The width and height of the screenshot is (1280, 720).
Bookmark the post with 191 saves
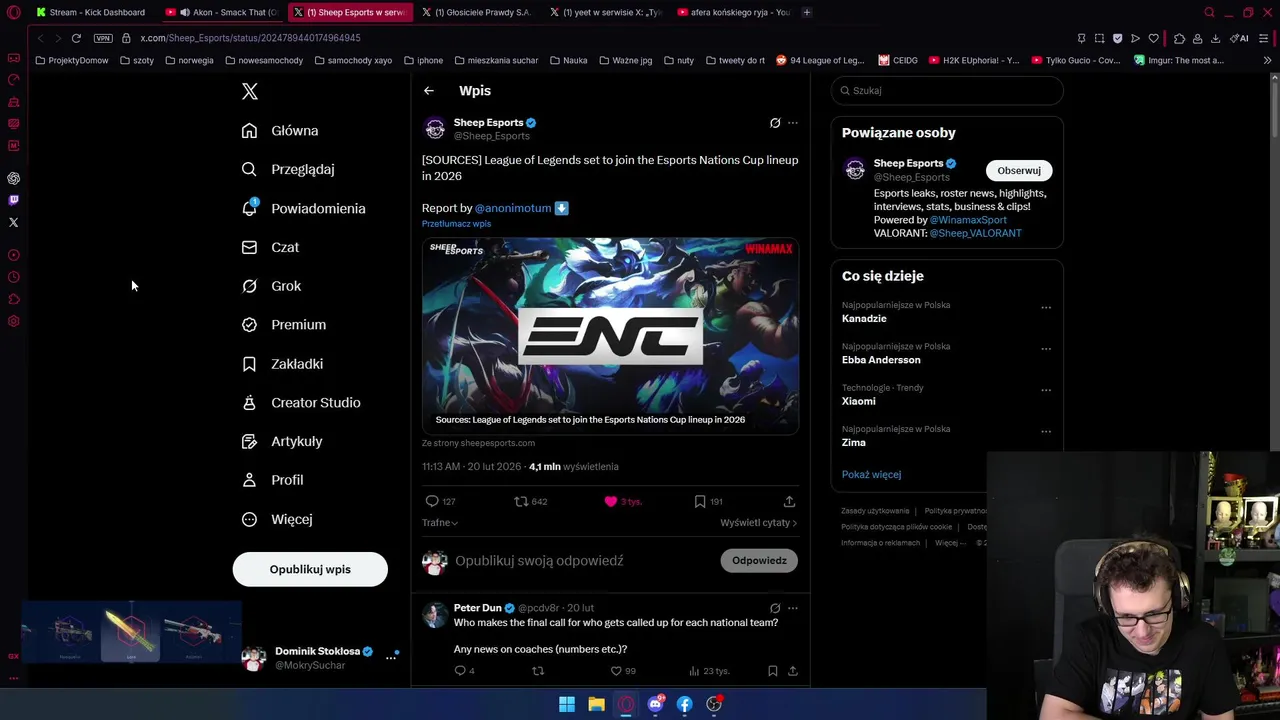pyautogui.click(x=700, y=501)
